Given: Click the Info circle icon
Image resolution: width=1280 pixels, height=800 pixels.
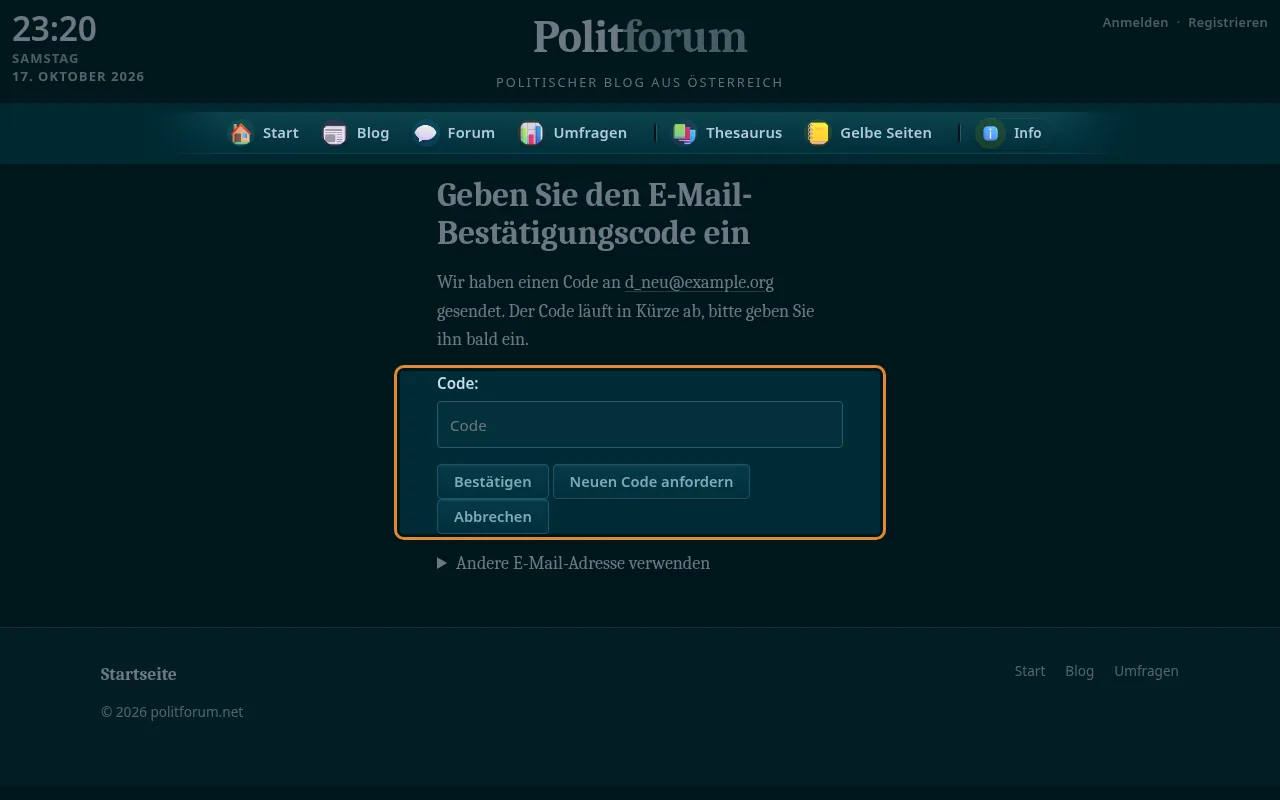Looking at the screenshot, I should coord(991,133).
